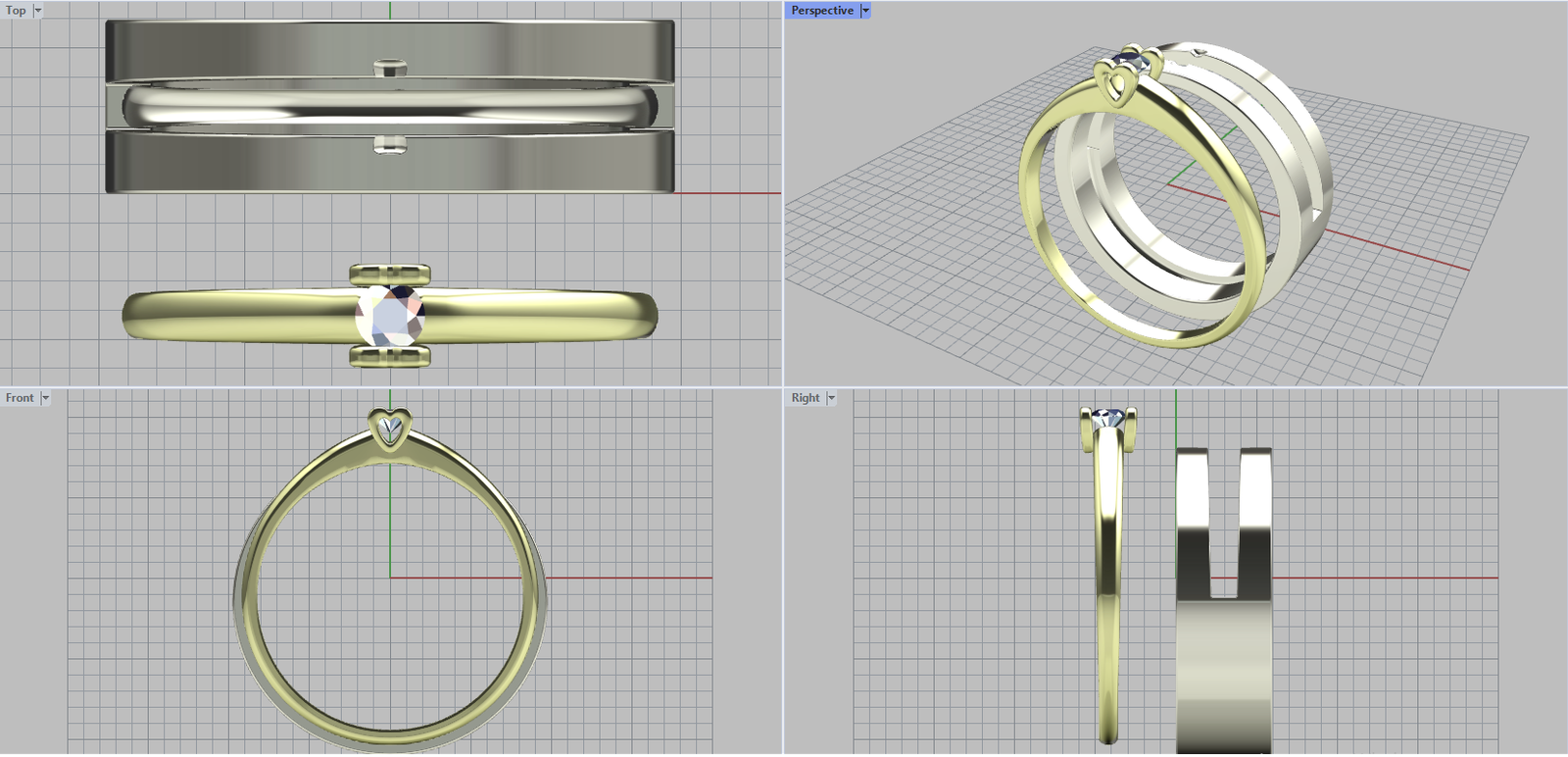Expand the Perspective viewport dropdown arrow
Image resolution: width=1568 pixels, height=757 pixels.
point(865,11)
